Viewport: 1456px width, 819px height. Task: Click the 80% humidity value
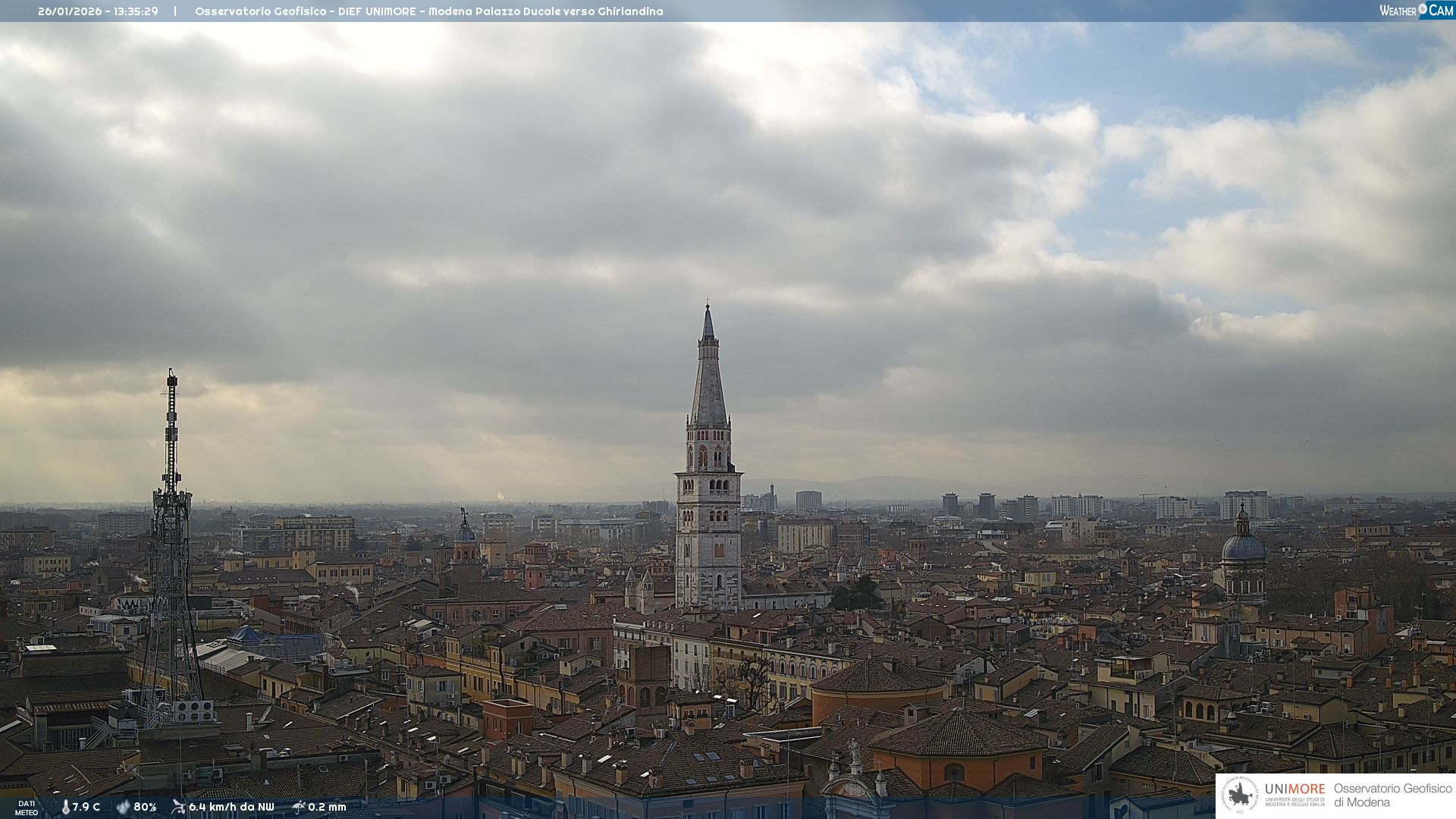coord(145,807)
